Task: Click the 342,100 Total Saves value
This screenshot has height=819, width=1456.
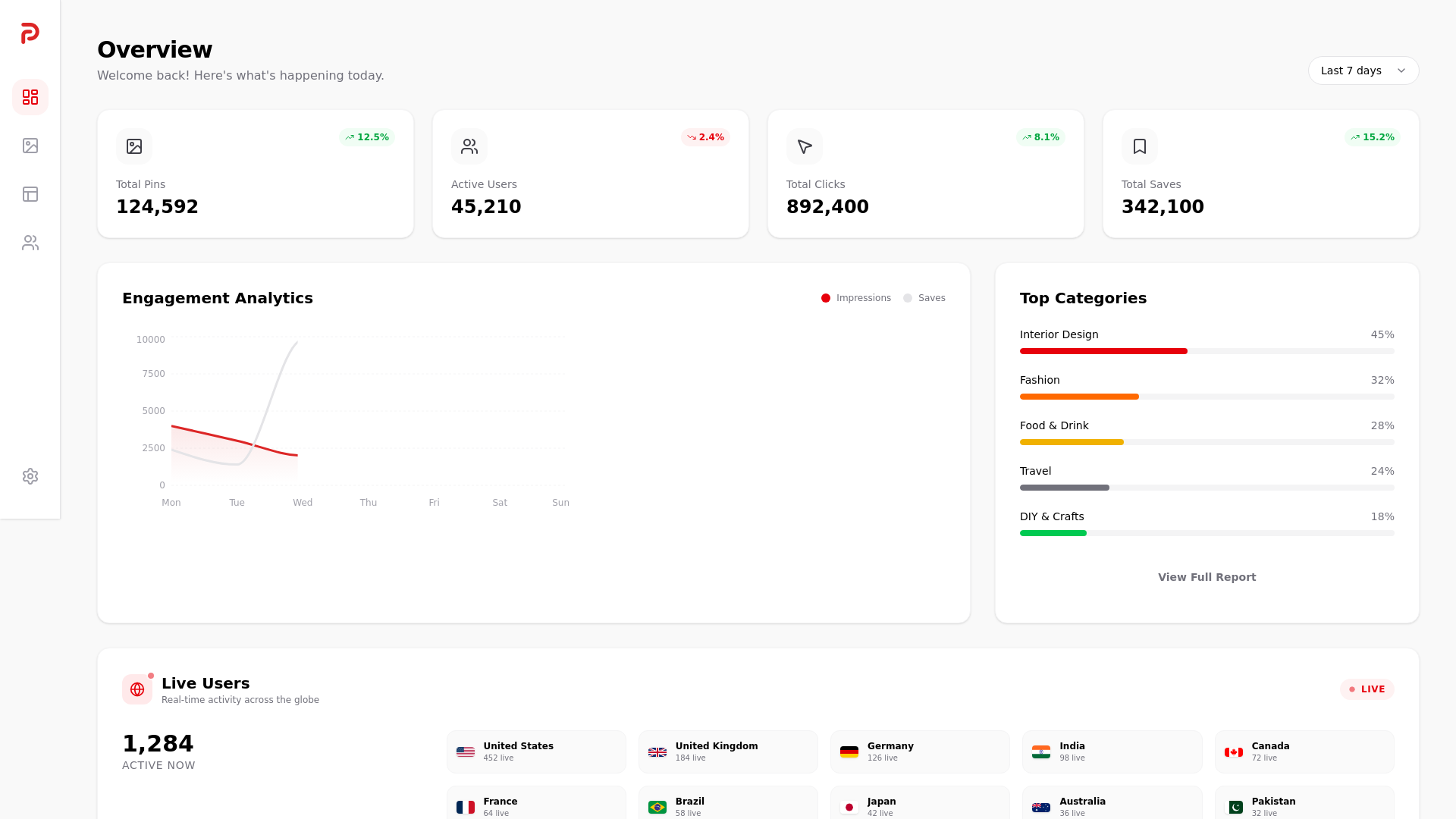Action: (x=1163, y=207)
